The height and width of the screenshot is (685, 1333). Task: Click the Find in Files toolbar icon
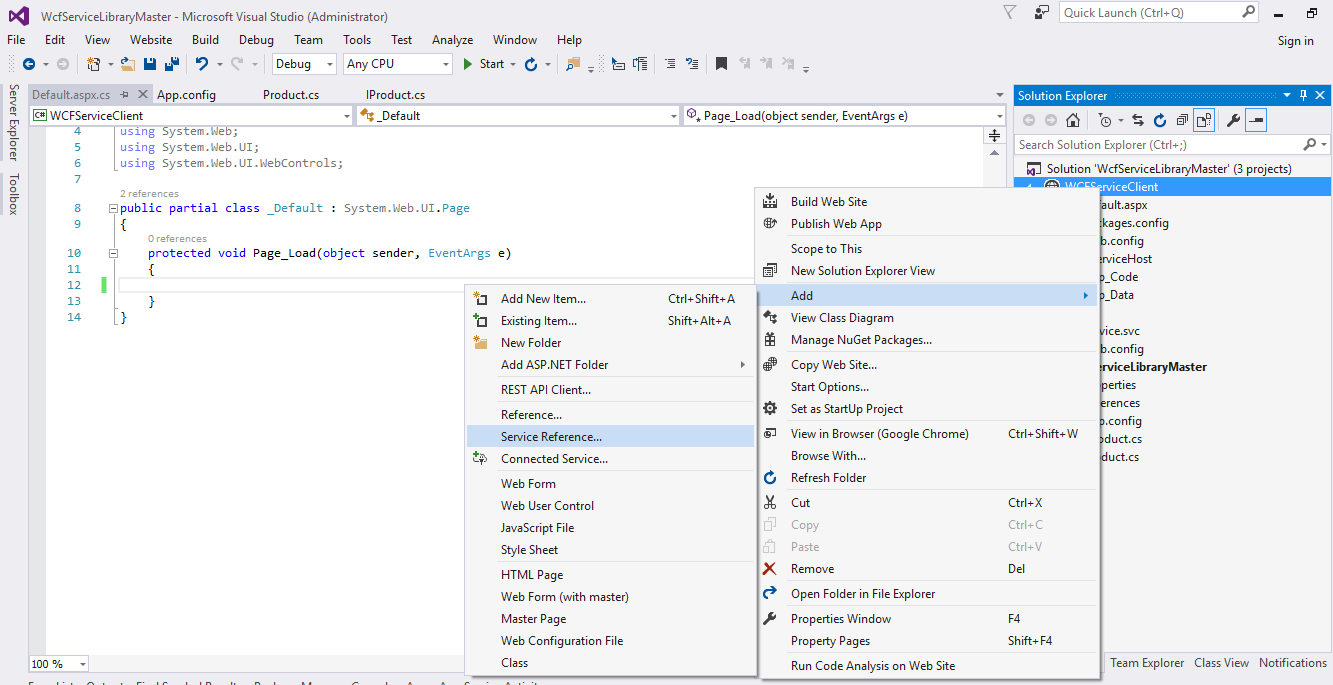click(573, 64)
